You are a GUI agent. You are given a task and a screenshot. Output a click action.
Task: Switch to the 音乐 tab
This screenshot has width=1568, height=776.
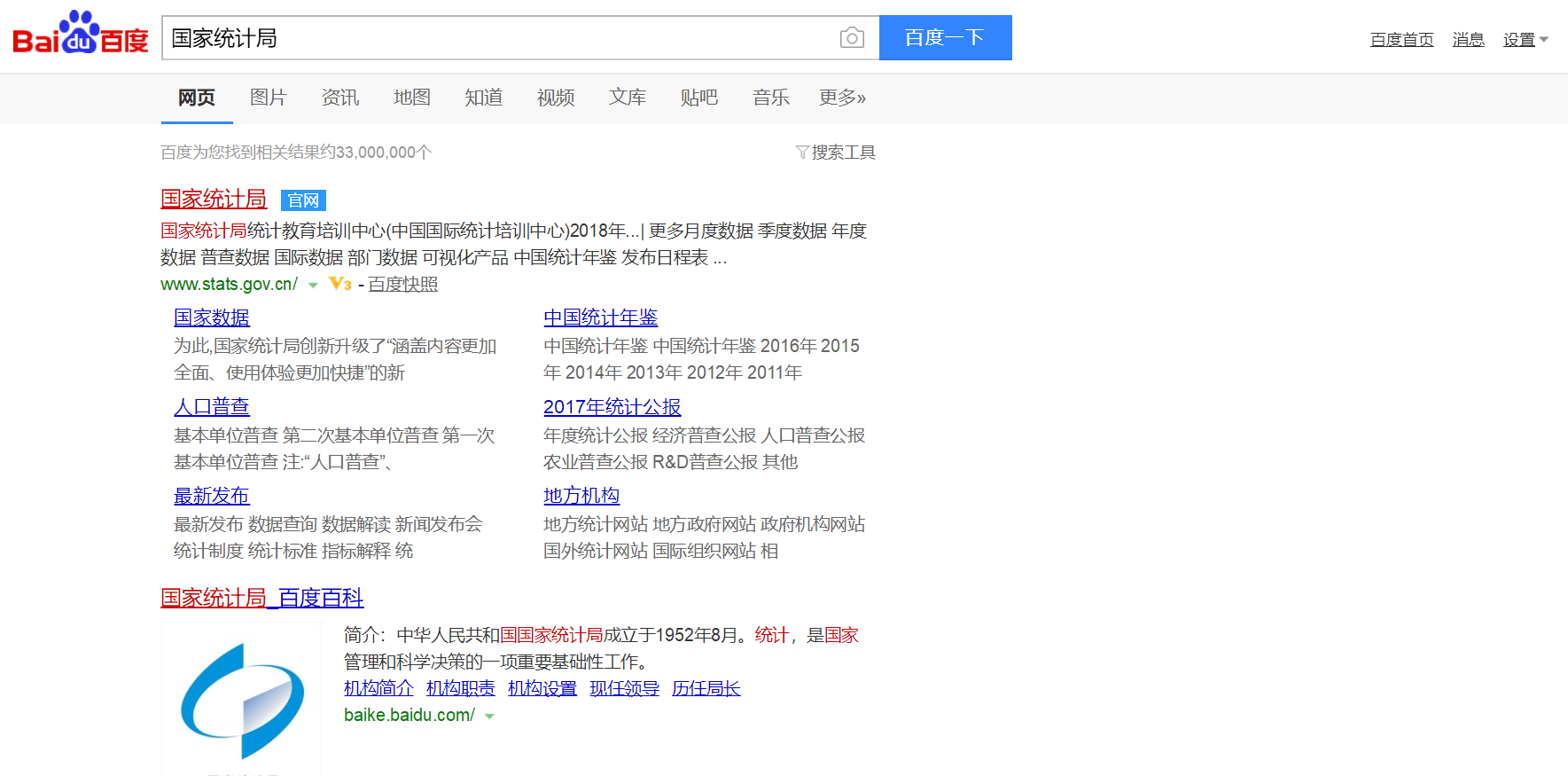(771, 98)
